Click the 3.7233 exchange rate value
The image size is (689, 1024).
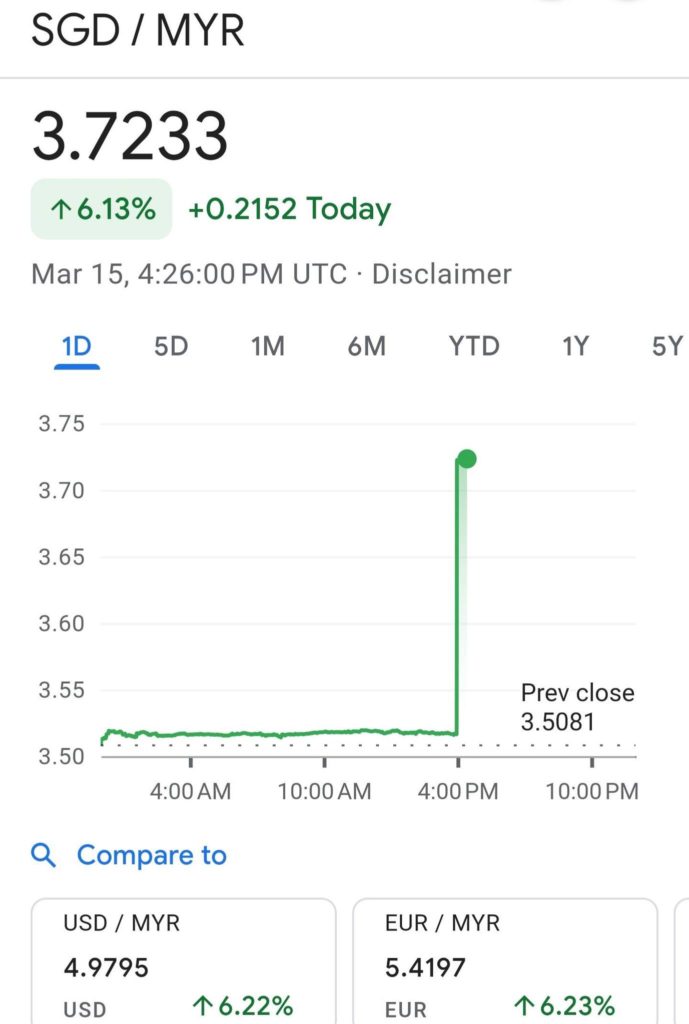[x=130, y=136]
